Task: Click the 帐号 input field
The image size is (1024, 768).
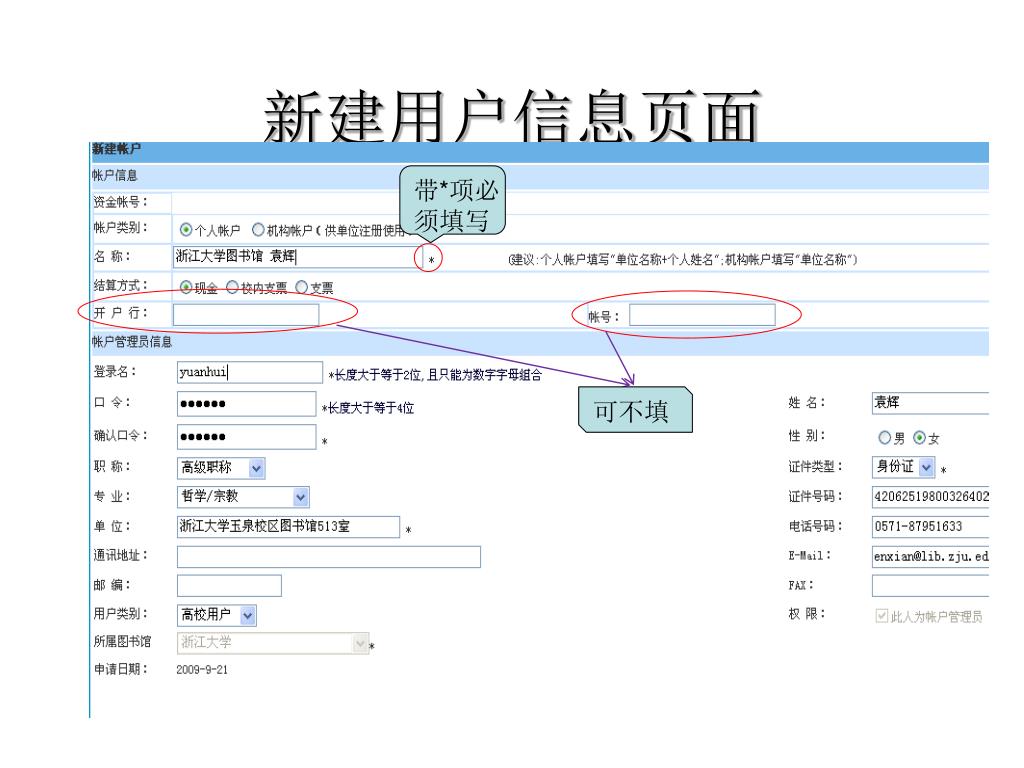Action: point(702,315)
